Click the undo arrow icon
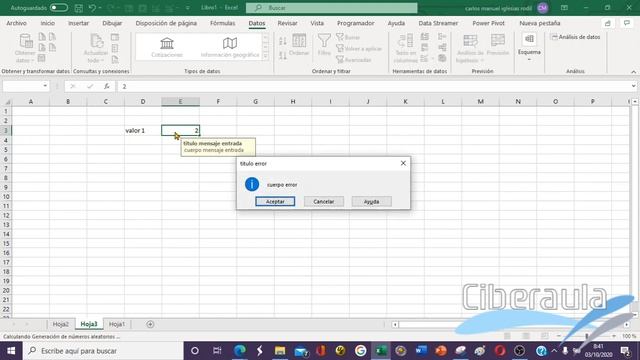640x360 pixels. coord(92,8)
